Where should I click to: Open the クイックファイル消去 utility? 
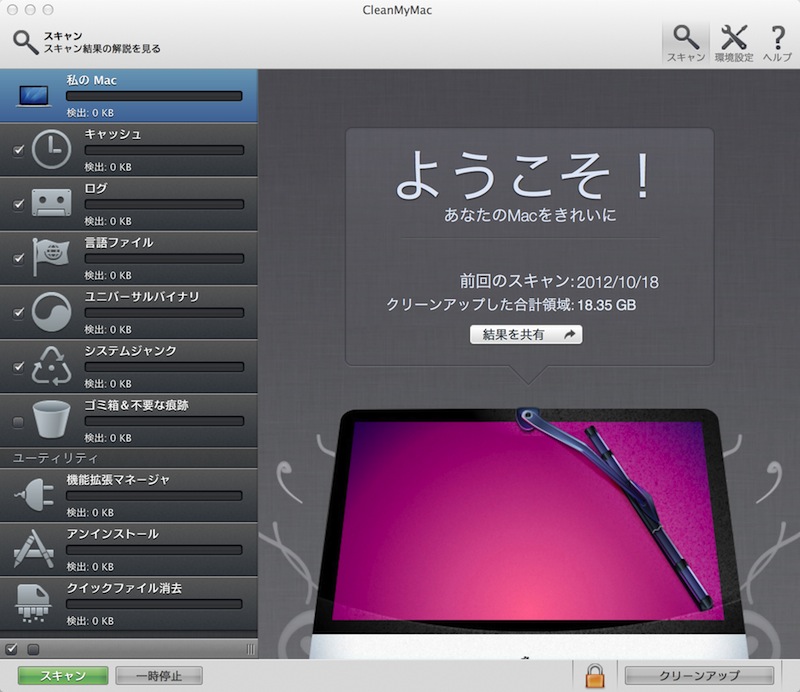click(x=129, y=603)
